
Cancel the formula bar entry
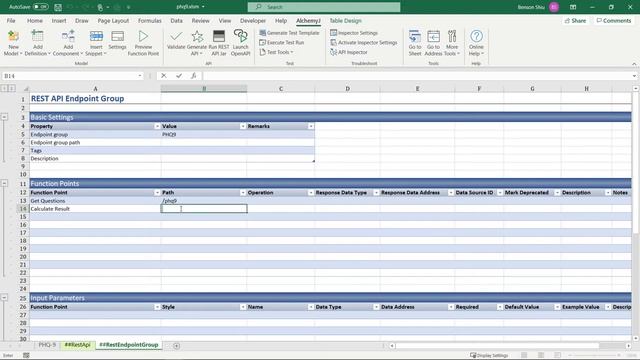pyautogui.click(x=164, y=76)
